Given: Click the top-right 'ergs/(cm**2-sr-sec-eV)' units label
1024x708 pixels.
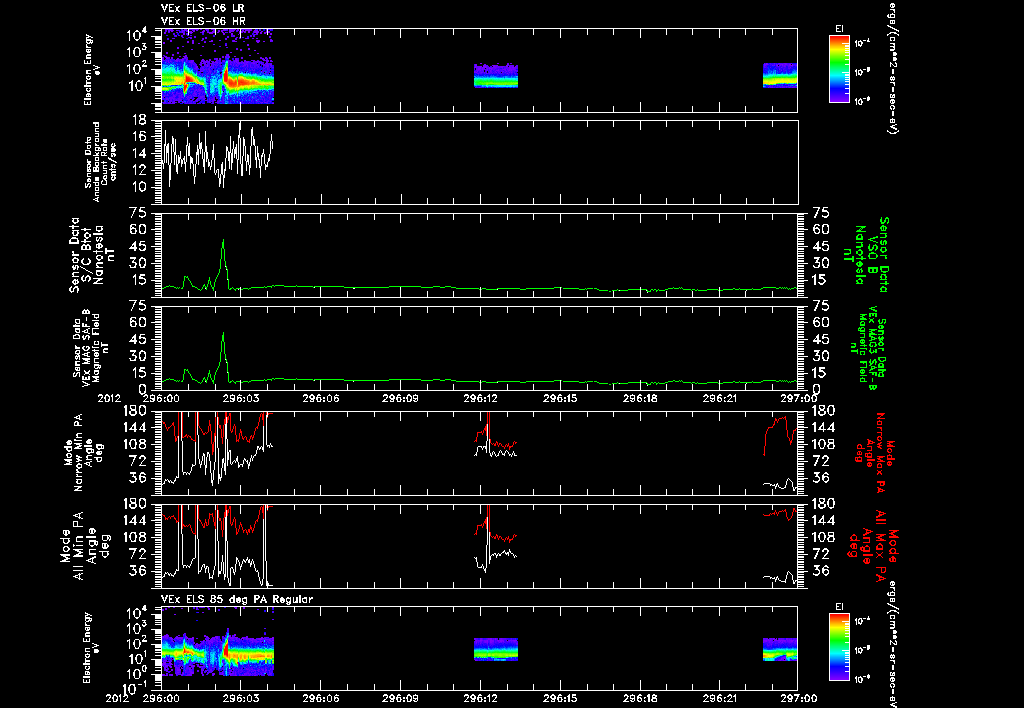Looking at the screenshot, I should coord(891,67).
